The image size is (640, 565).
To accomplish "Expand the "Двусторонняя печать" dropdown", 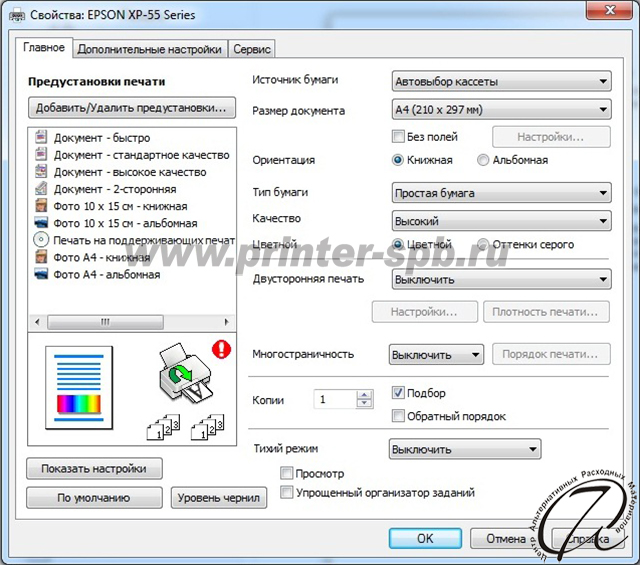I will (x=501, y=280).
